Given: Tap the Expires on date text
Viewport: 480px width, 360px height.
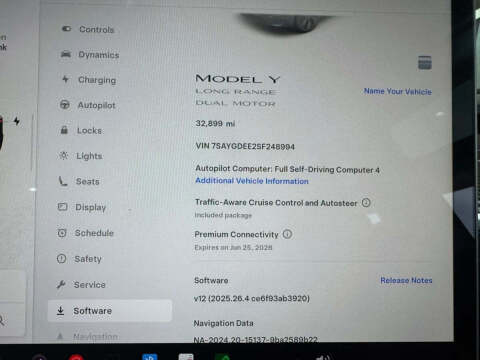Looking at the screenshot, I should (233, 247).
